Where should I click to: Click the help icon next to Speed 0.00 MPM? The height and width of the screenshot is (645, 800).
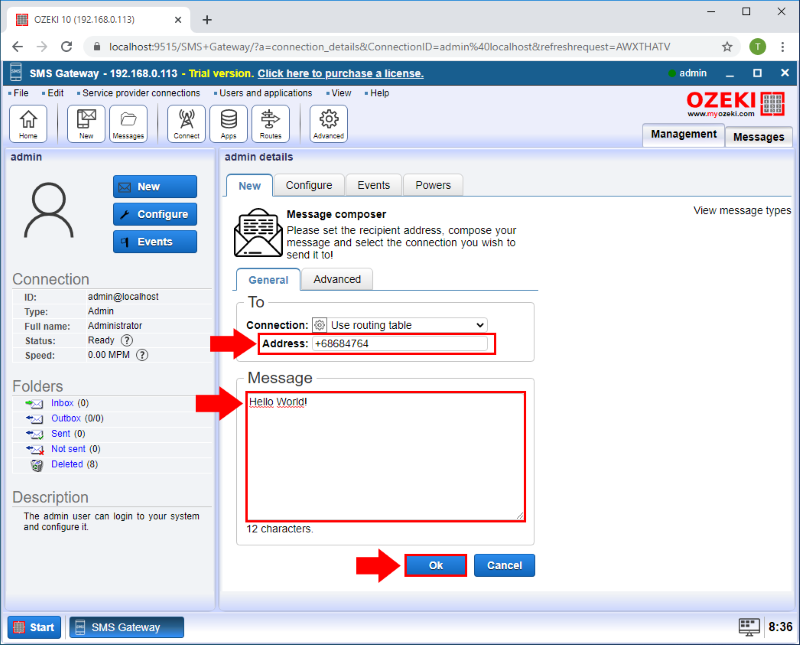(142, 355)
